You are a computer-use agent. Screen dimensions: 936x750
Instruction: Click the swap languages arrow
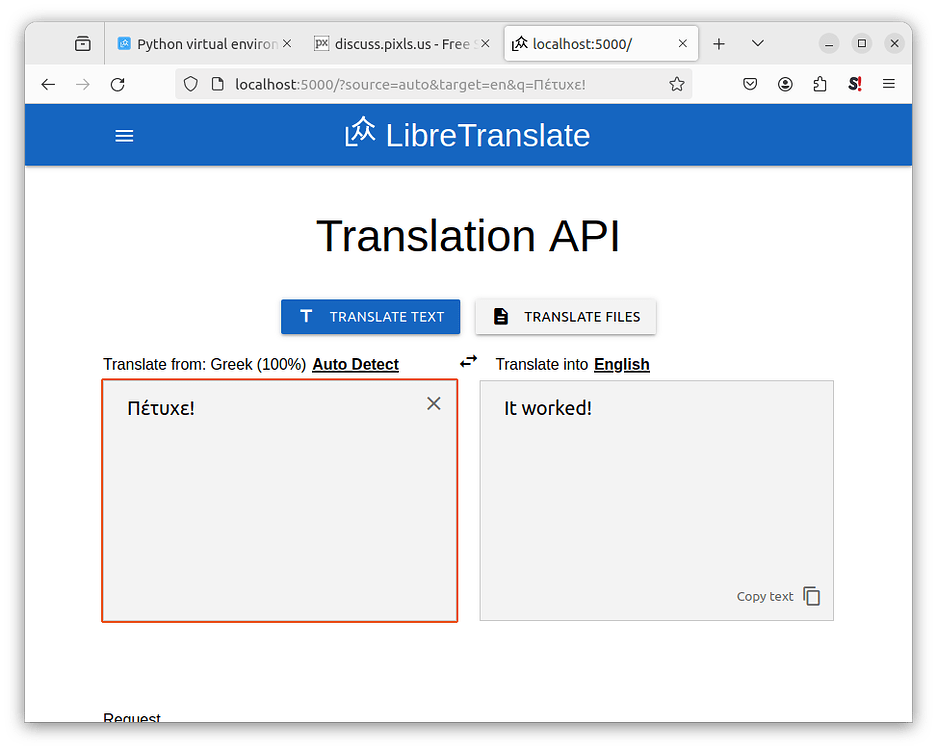(468, 362)
